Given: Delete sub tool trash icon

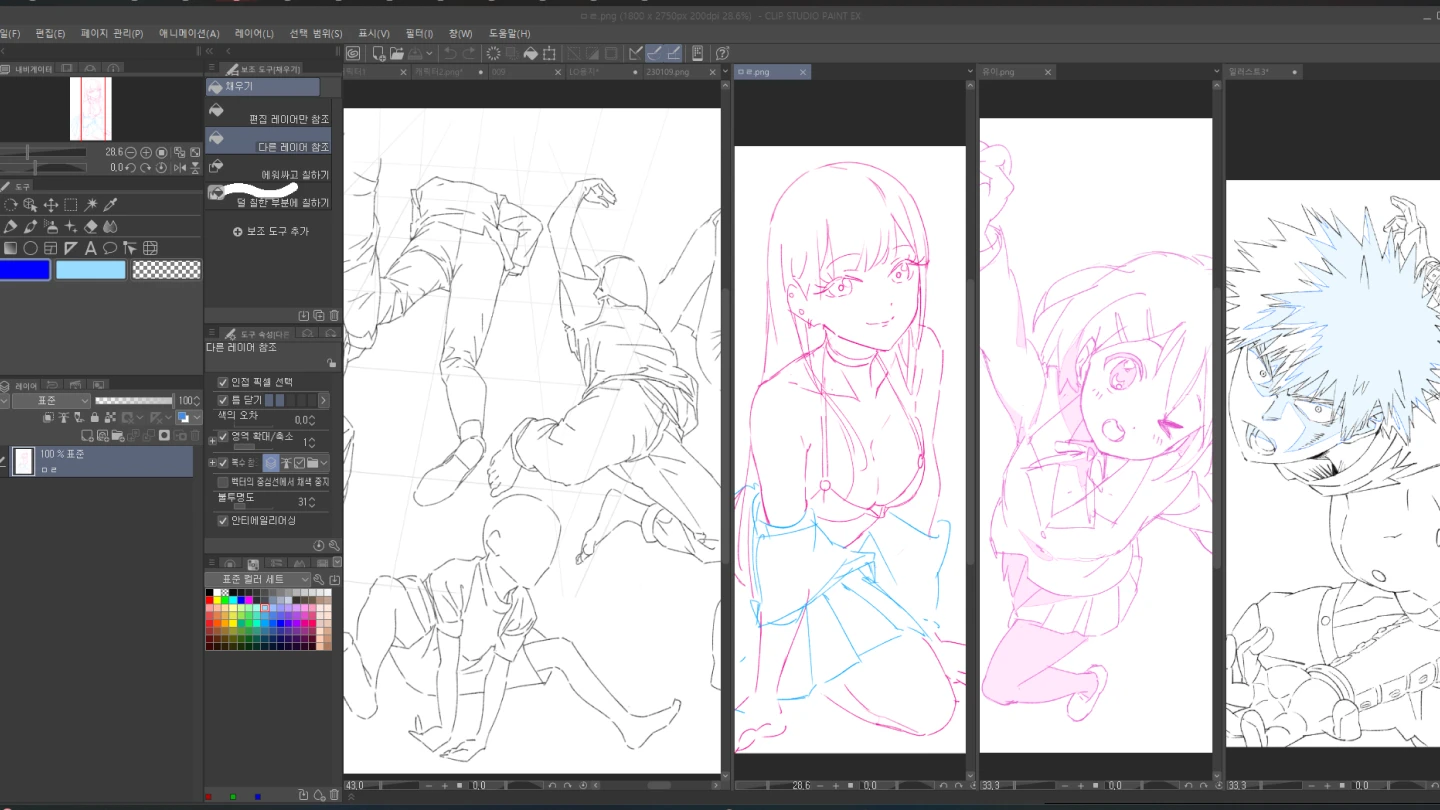Looking at the screenshot, I should click(334, 315).
